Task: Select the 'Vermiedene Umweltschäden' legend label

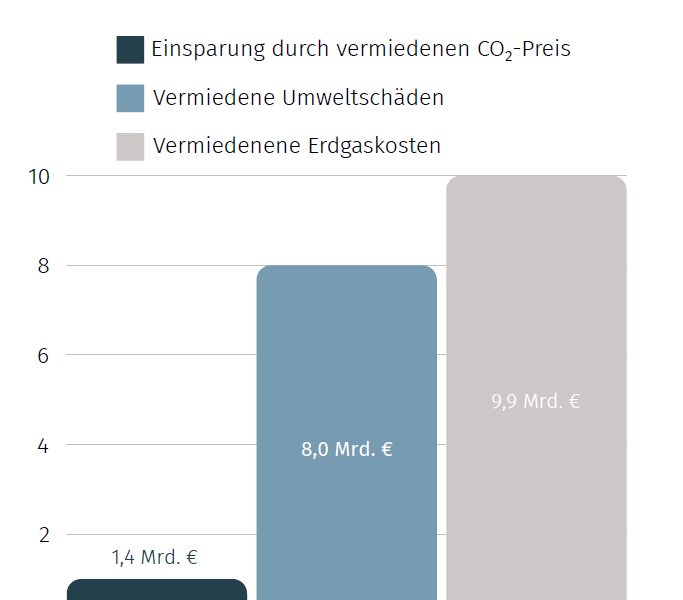Action: click(298, 97)
